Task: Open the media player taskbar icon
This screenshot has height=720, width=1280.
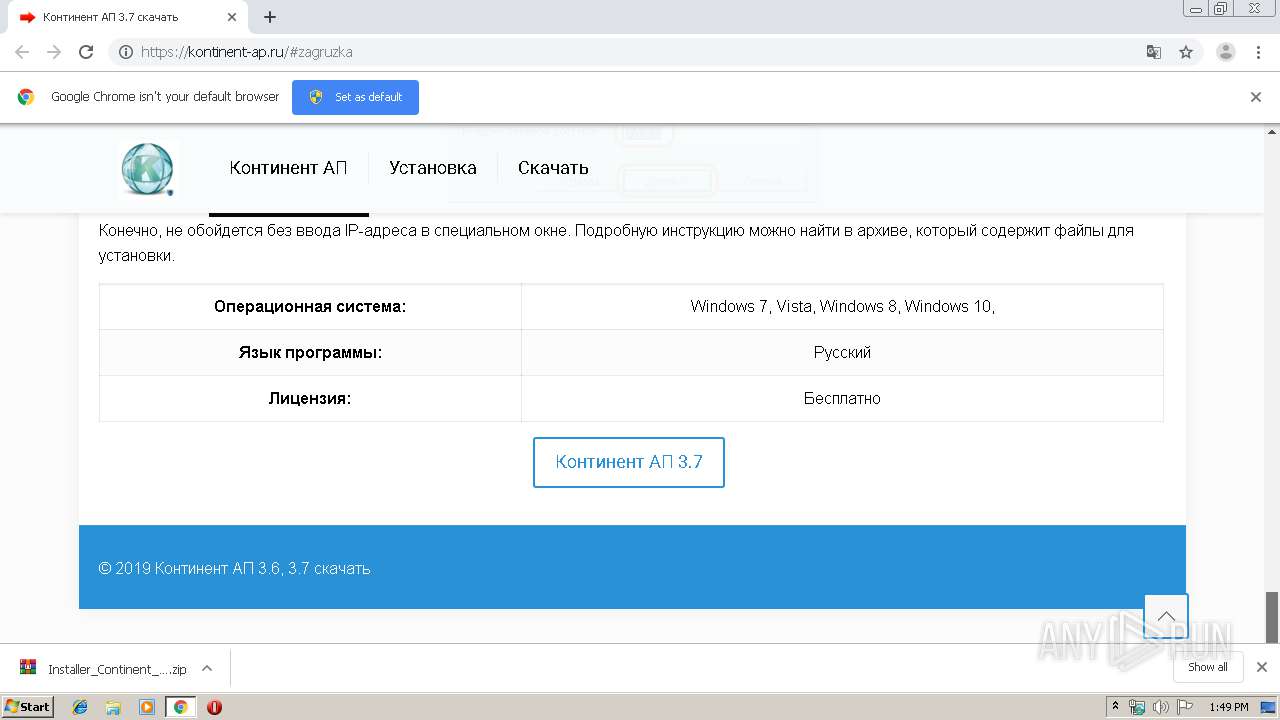Action: click(x=147, y=707)
